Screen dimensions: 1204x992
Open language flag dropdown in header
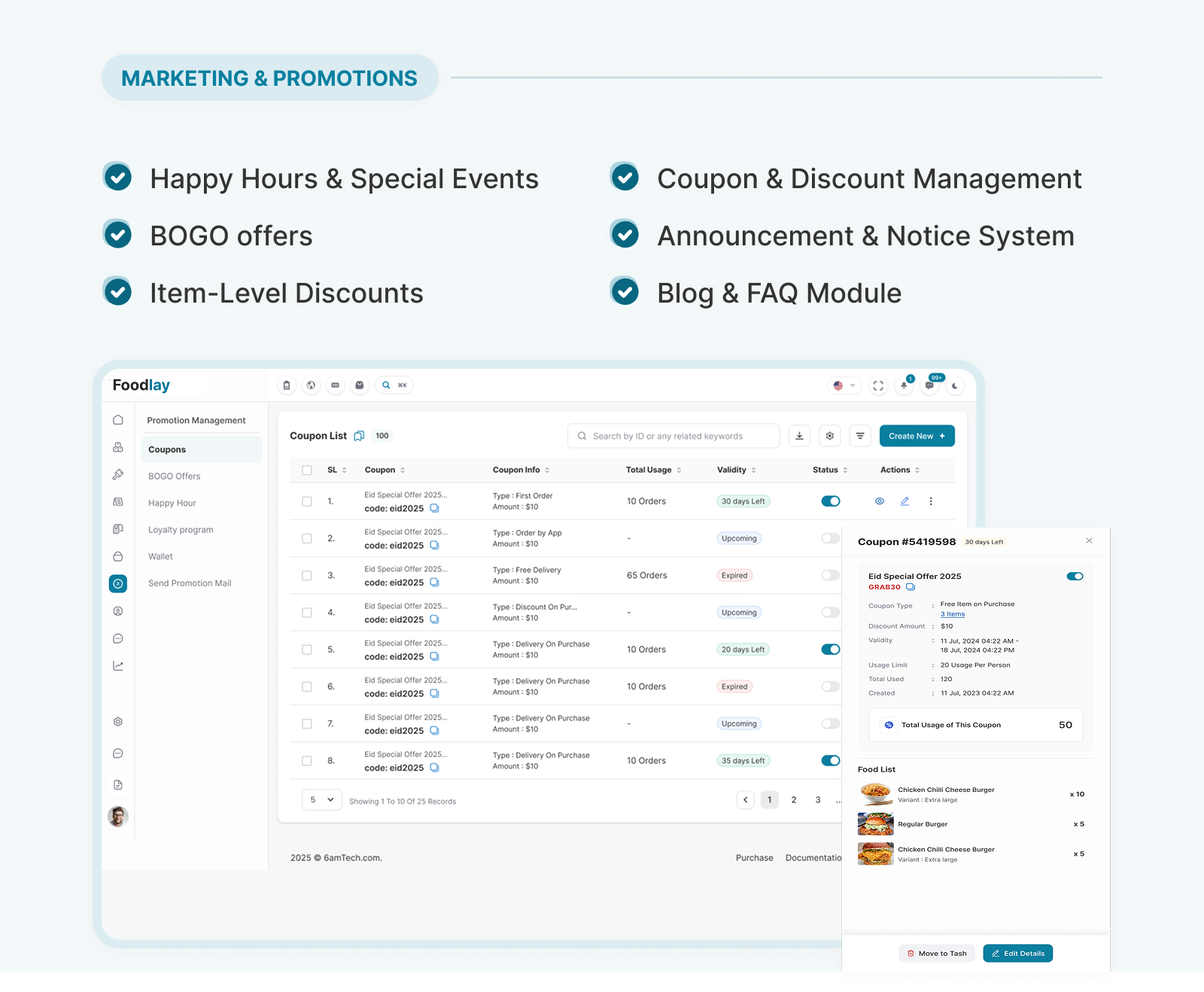click(844, 385)
